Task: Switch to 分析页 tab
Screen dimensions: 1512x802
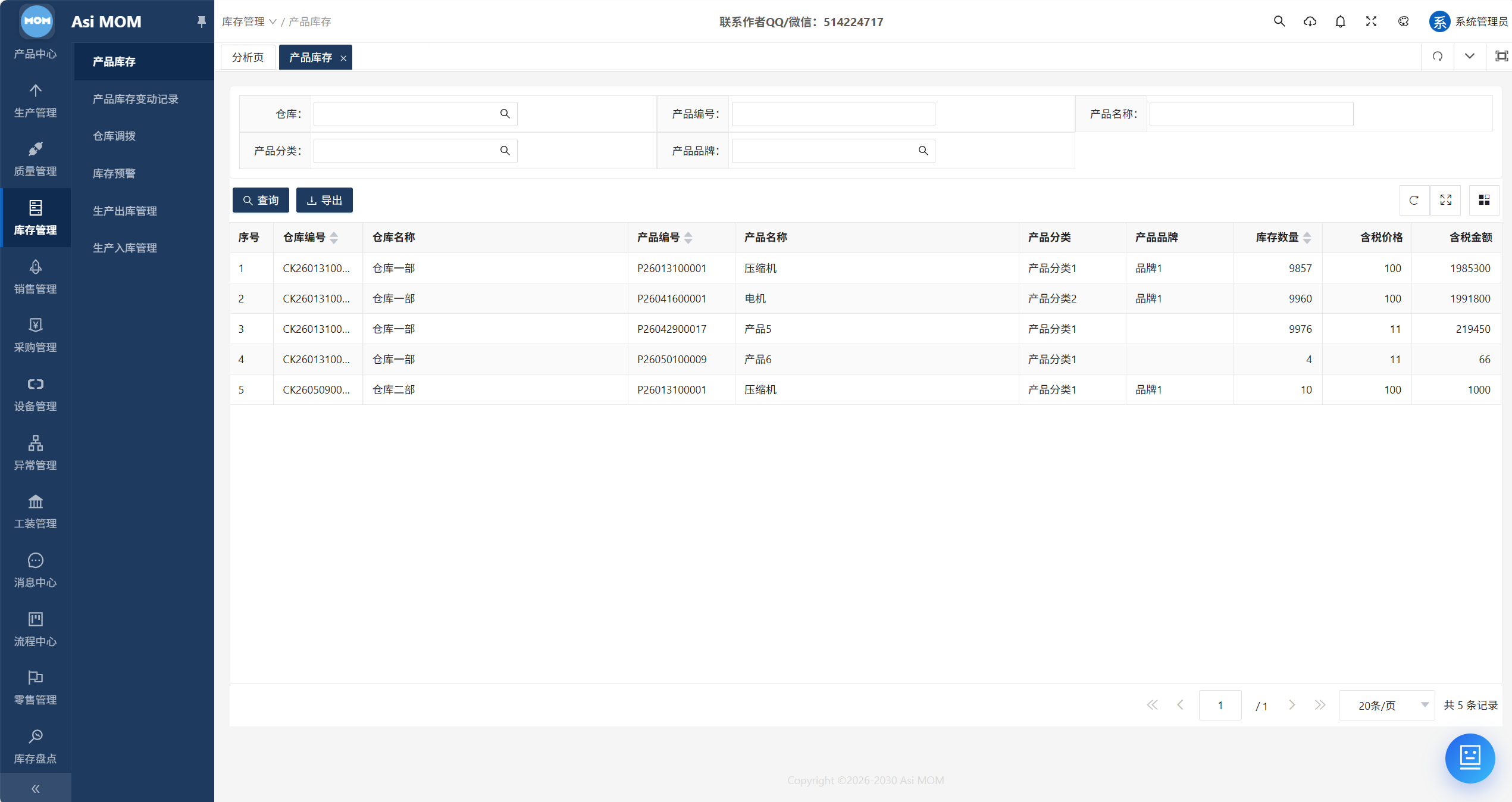Action: 248,57
